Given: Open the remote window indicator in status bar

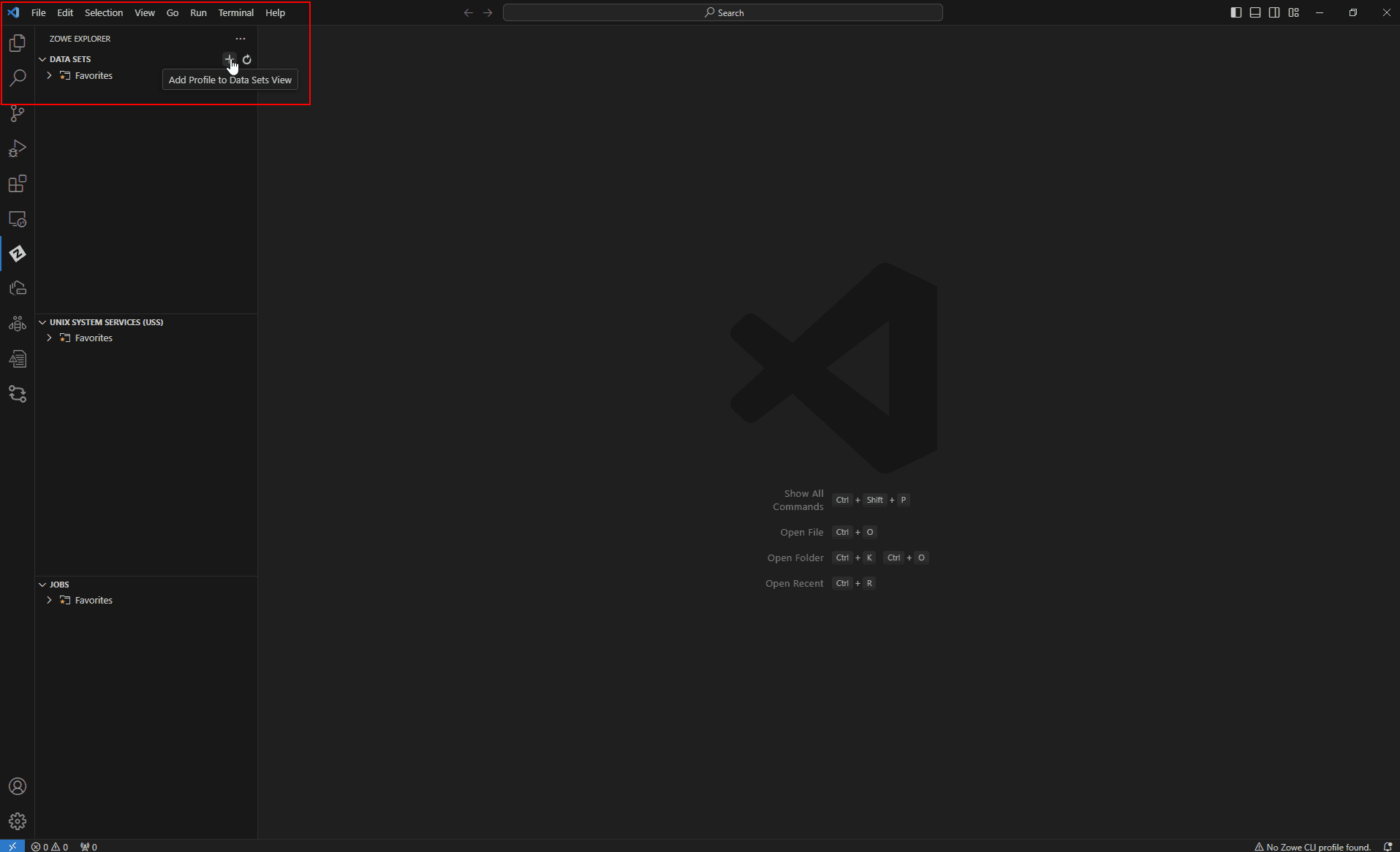Looking at the screenshot, I should pyautogui.click(x=12, y=846).
